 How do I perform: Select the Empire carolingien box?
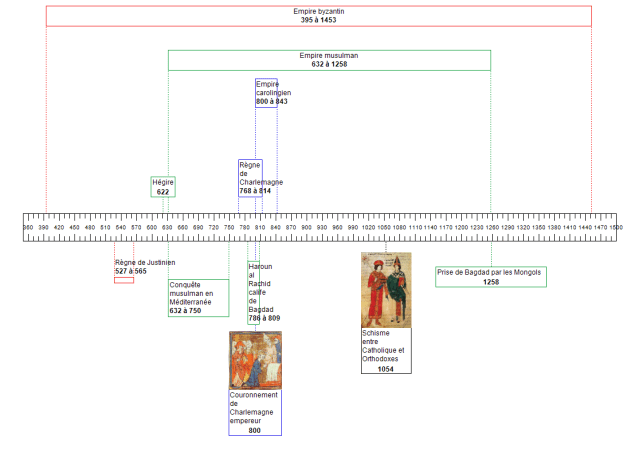pos(266,92)
